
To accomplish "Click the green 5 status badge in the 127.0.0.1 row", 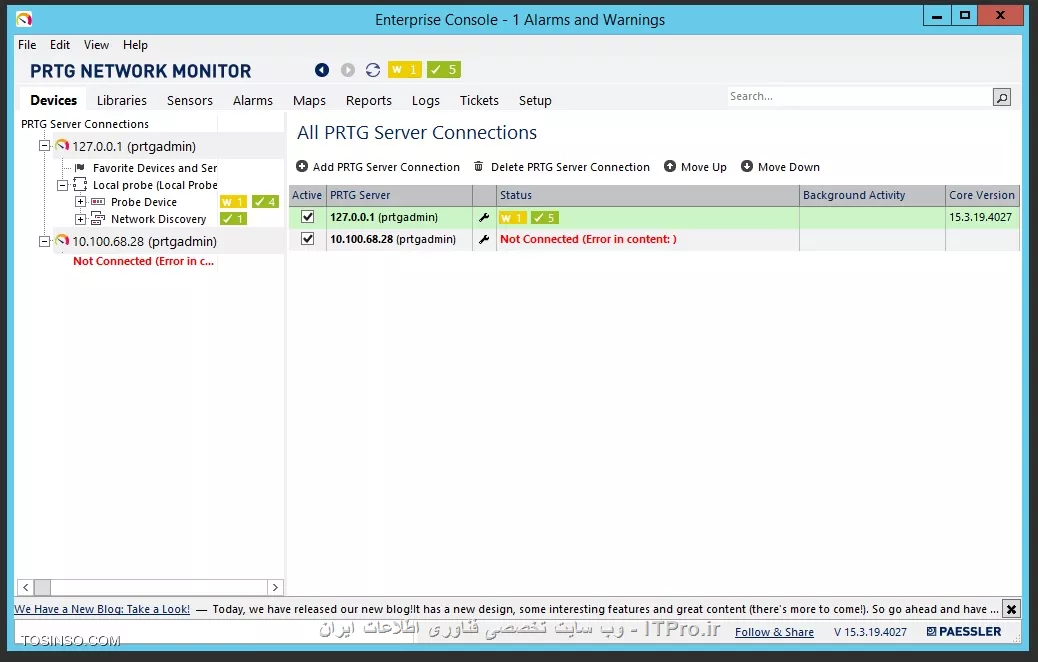I will 545,218.
